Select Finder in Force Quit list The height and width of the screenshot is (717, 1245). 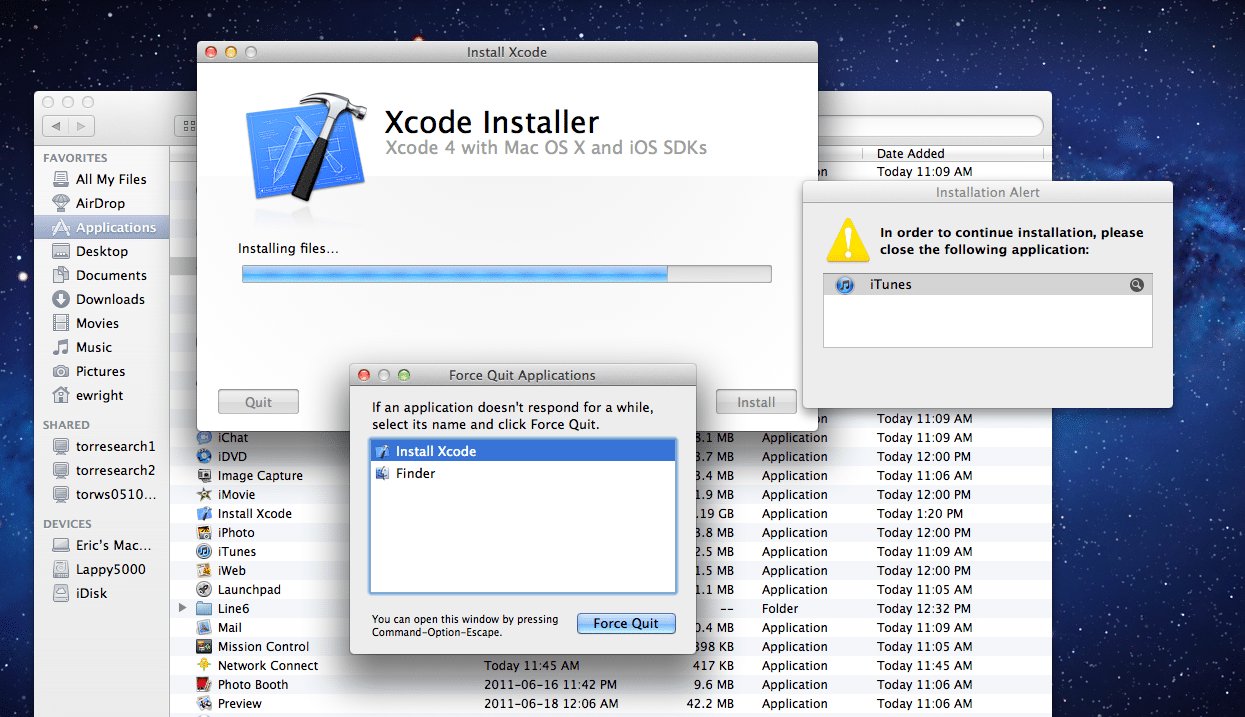click(x=523, y=473)
